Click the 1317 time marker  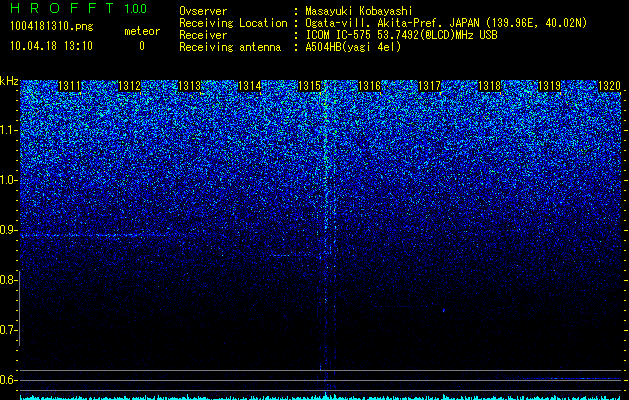(x=430, y=86)
